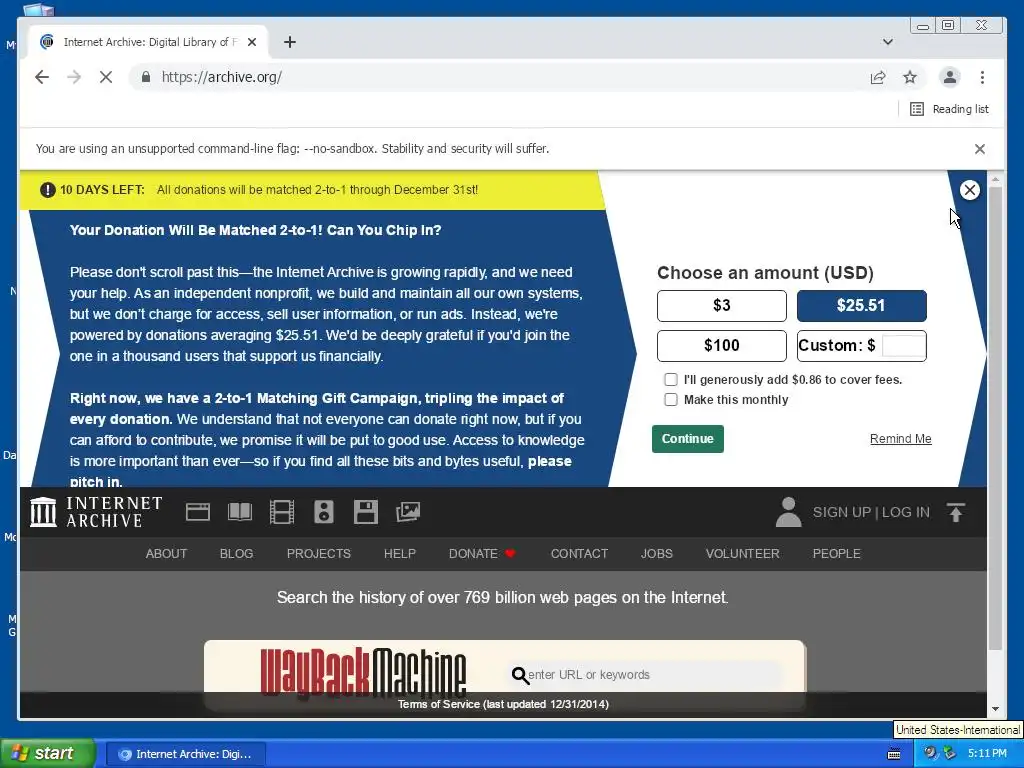Screen dimensions: 1024x768
Task: Click the page scrollbar up arrow
Action: coord(995,179)
